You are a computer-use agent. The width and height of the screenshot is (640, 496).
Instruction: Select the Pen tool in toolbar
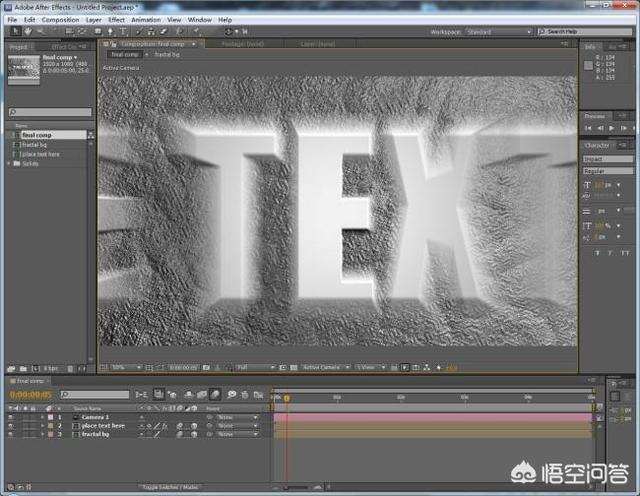[110, 31]
